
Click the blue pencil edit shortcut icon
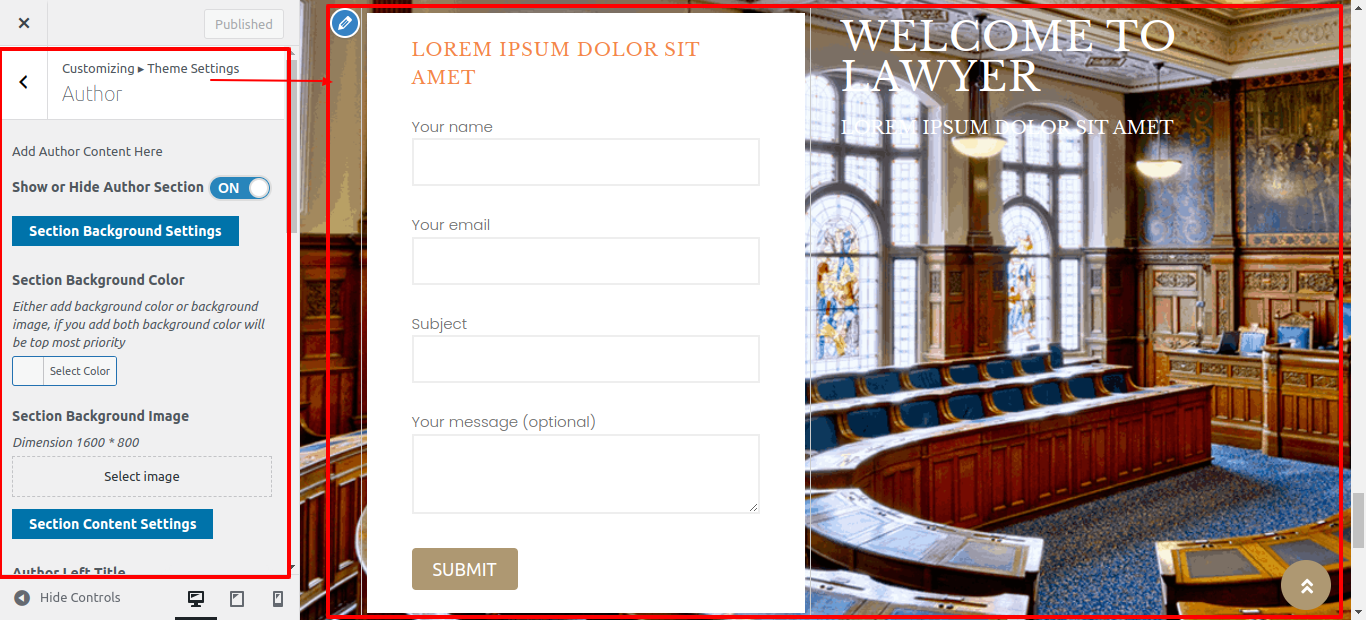pos(345,22)
